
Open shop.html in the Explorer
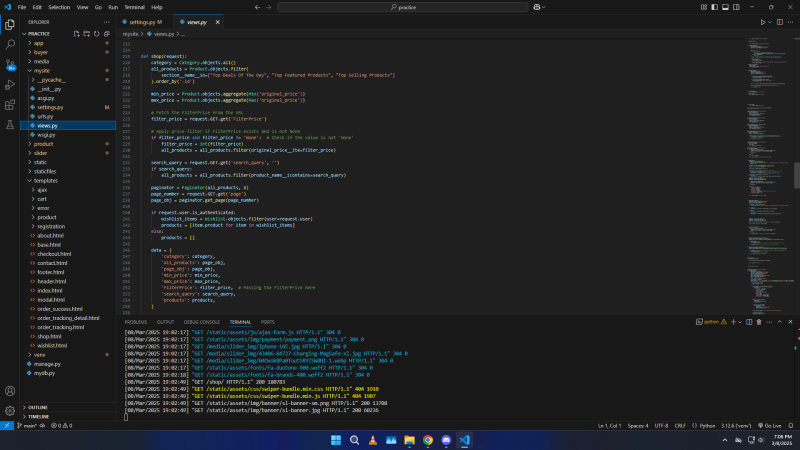click(x=49, y=336)
